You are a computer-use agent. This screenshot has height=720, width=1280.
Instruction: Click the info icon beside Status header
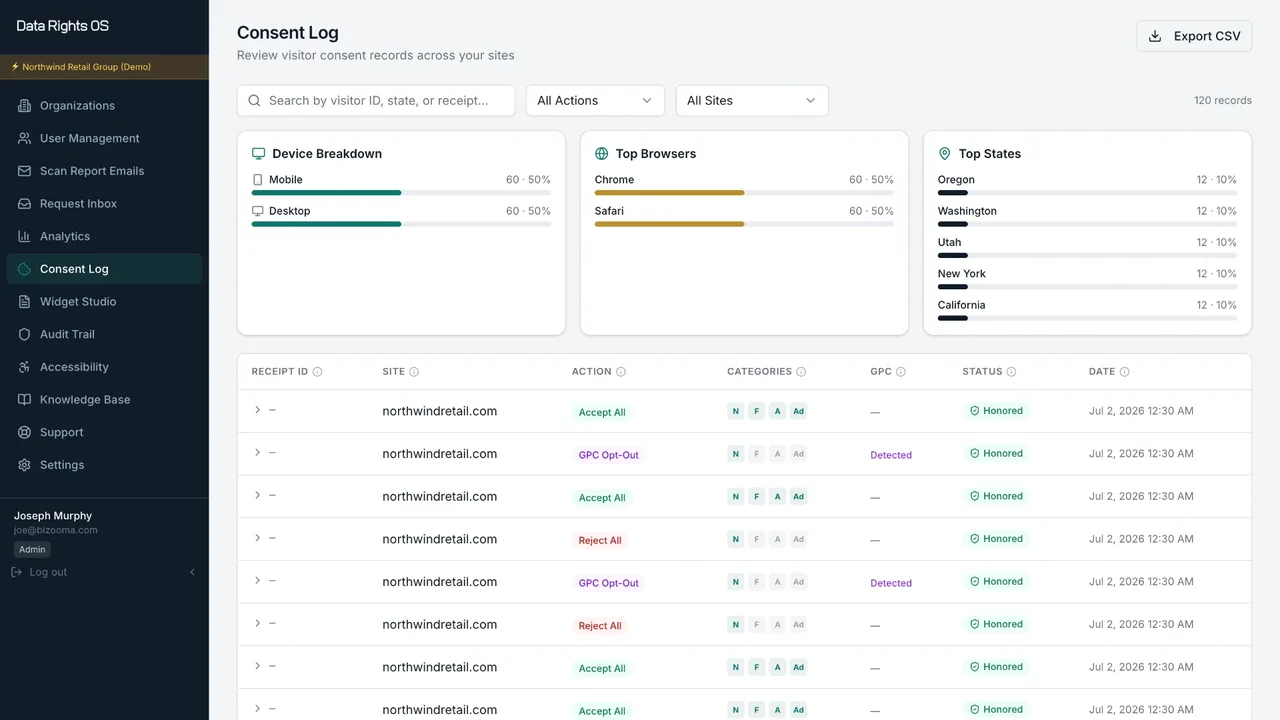1011,372
